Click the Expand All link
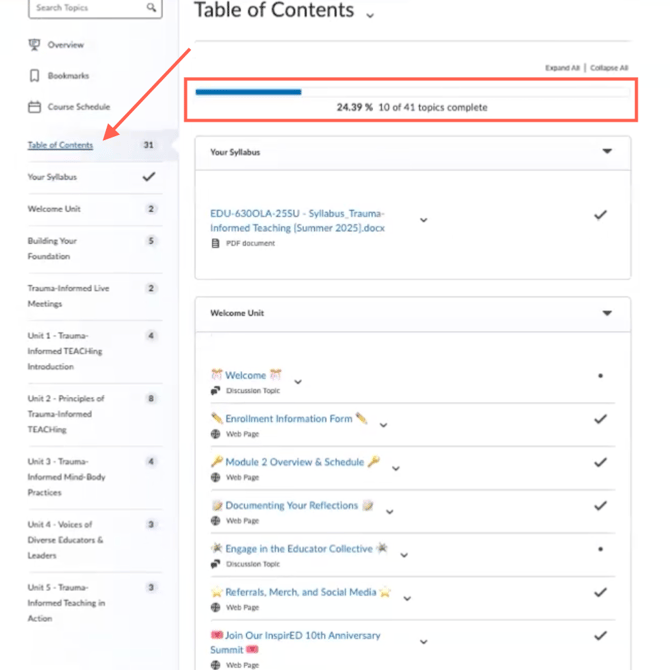Screen dimensions: 670x670 [x=562, y=68]
